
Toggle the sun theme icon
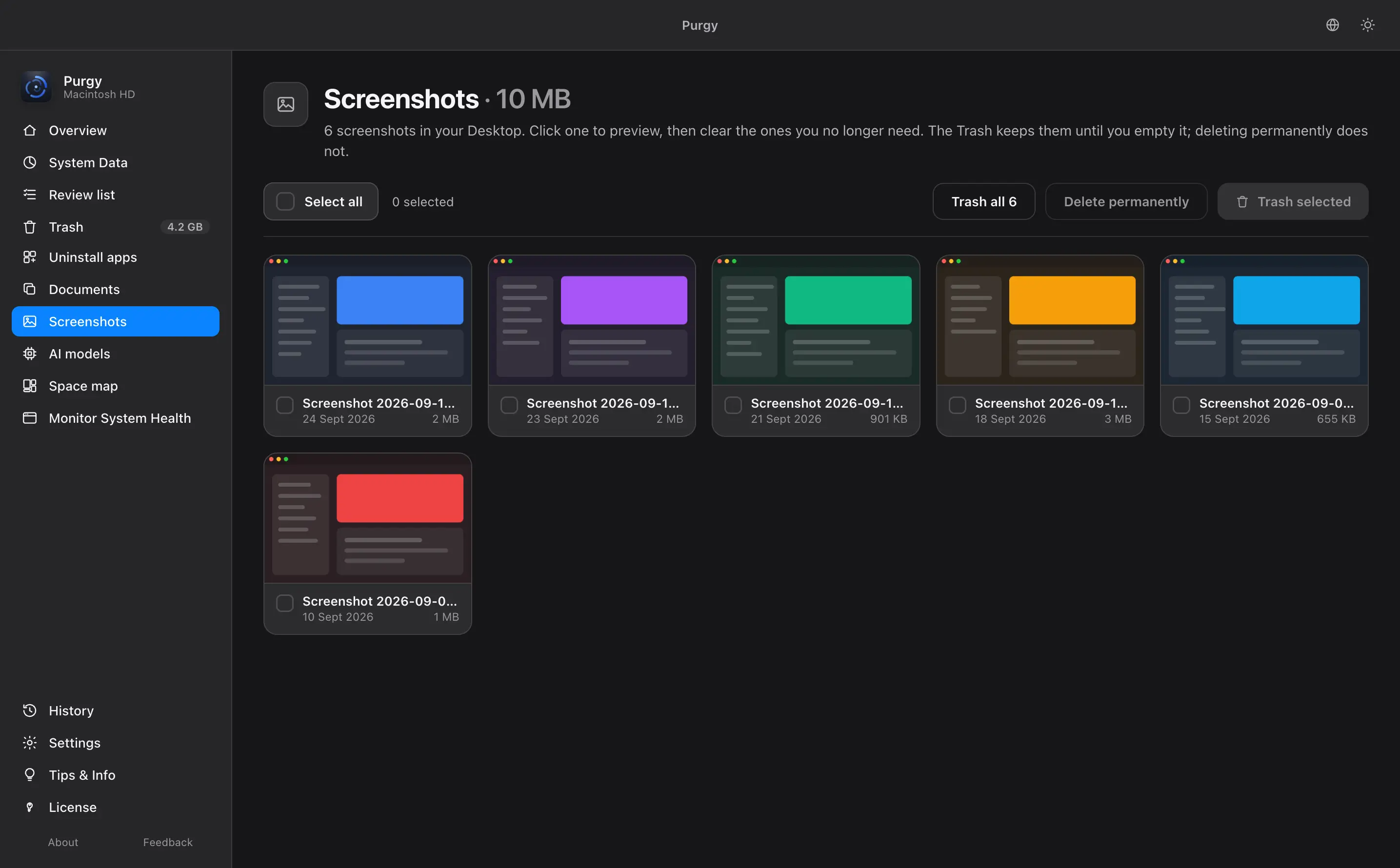1367,25
